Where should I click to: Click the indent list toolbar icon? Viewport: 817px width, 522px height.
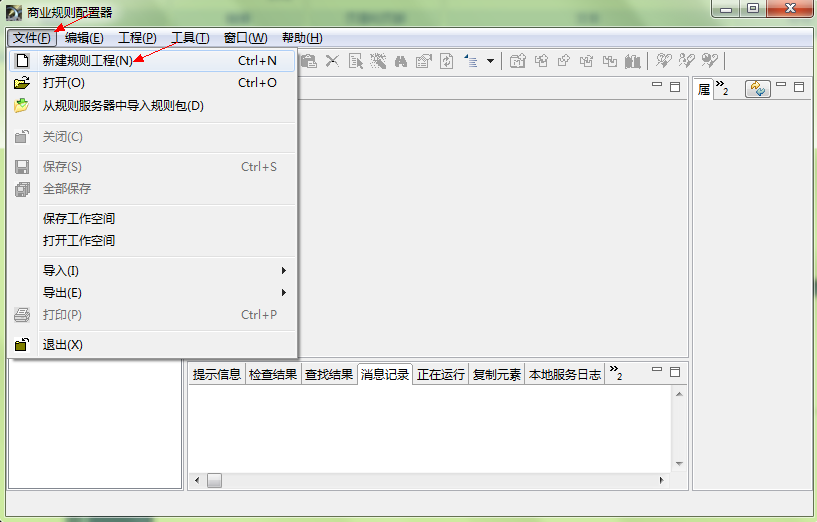471,61
